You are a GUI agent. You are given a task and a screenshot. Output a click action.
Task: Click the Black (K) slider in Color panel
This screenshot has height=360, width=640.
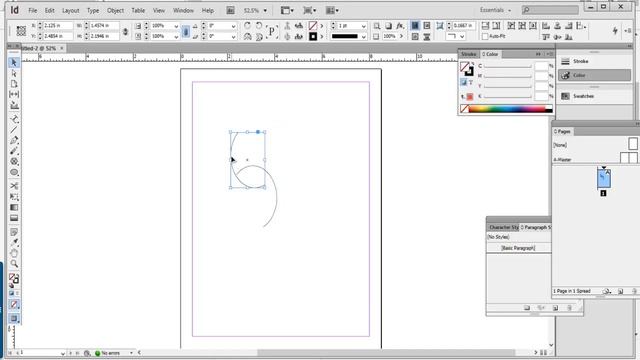pos(508,96)
